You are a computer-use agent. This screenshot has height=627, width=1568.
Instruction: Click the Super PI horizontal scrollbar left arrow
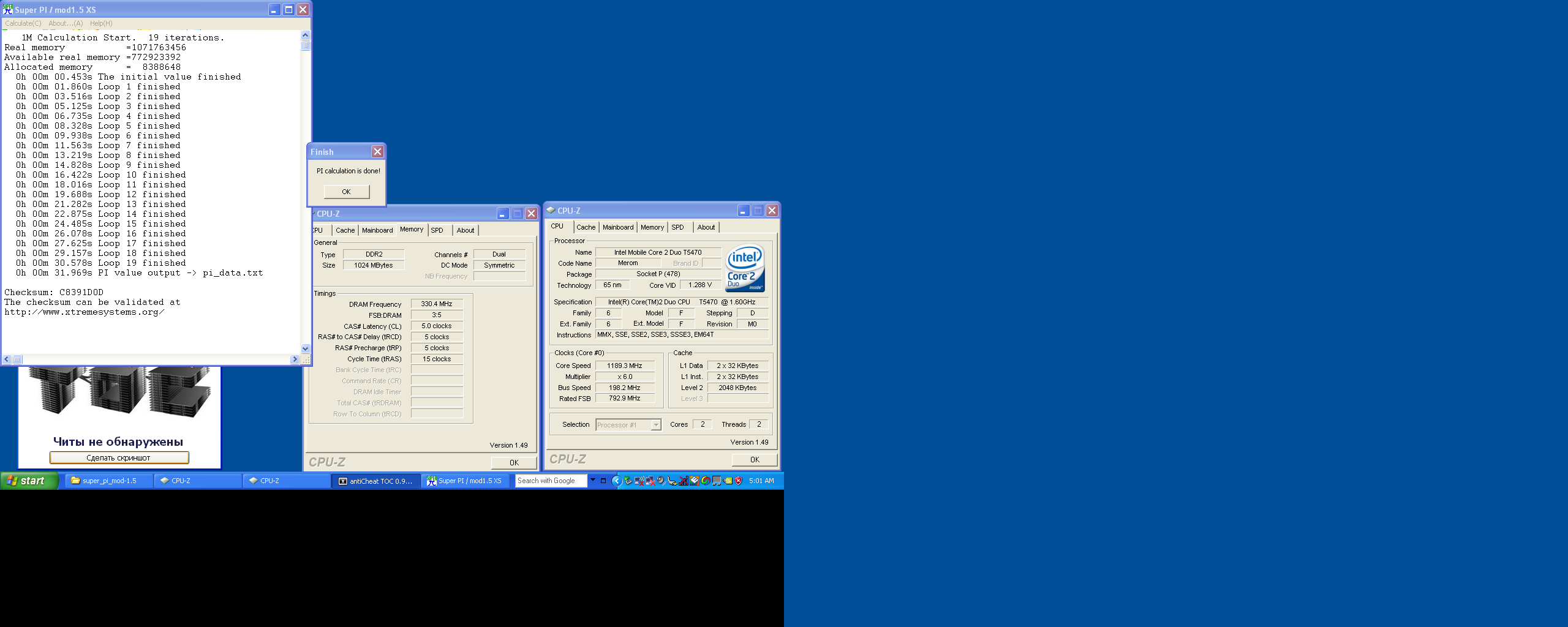point(7,359)
